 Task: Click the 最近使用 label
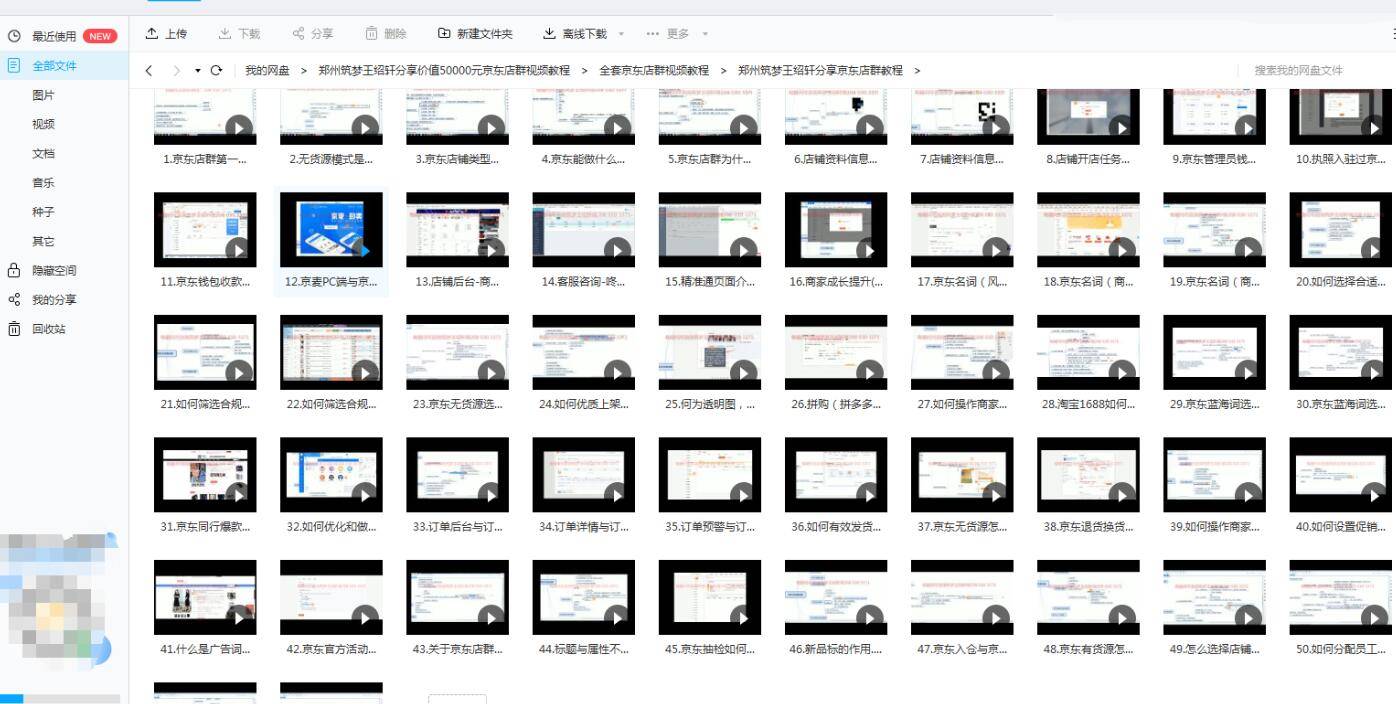click(54, 36)
